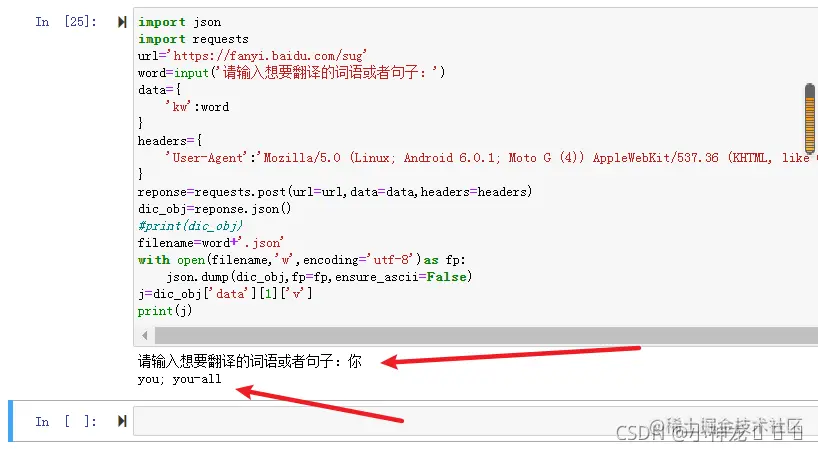Click the "j=dic_obj['data'][1]['v']" line

(225, 294)
